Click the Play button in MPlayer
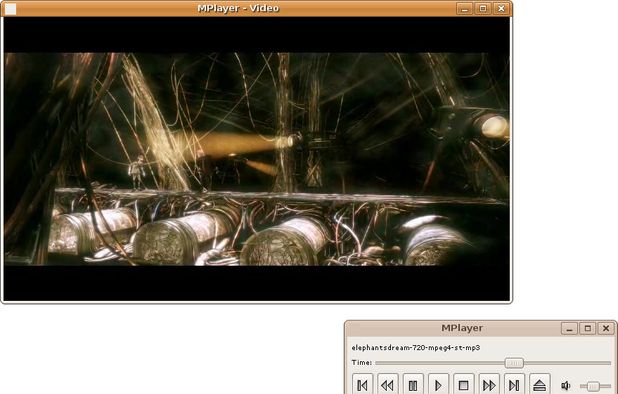The height and width of the screenshot is (394, 618). [x=438, y=385]
